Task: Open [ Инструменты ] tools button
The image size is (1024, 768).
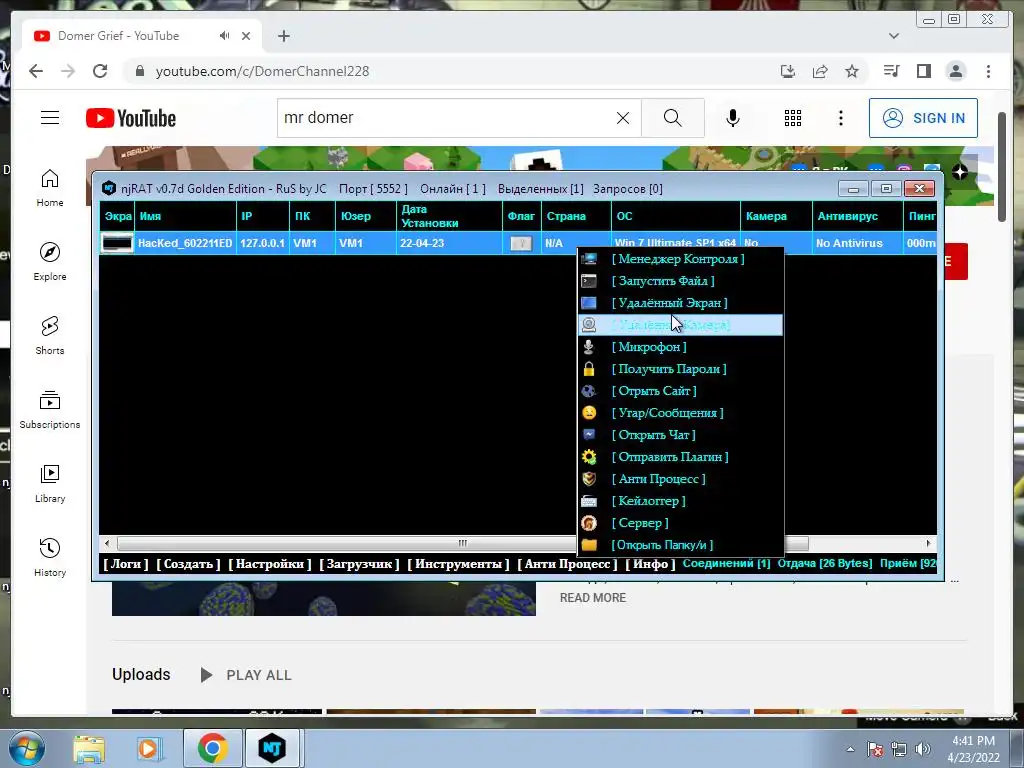Action: [458, 564]
